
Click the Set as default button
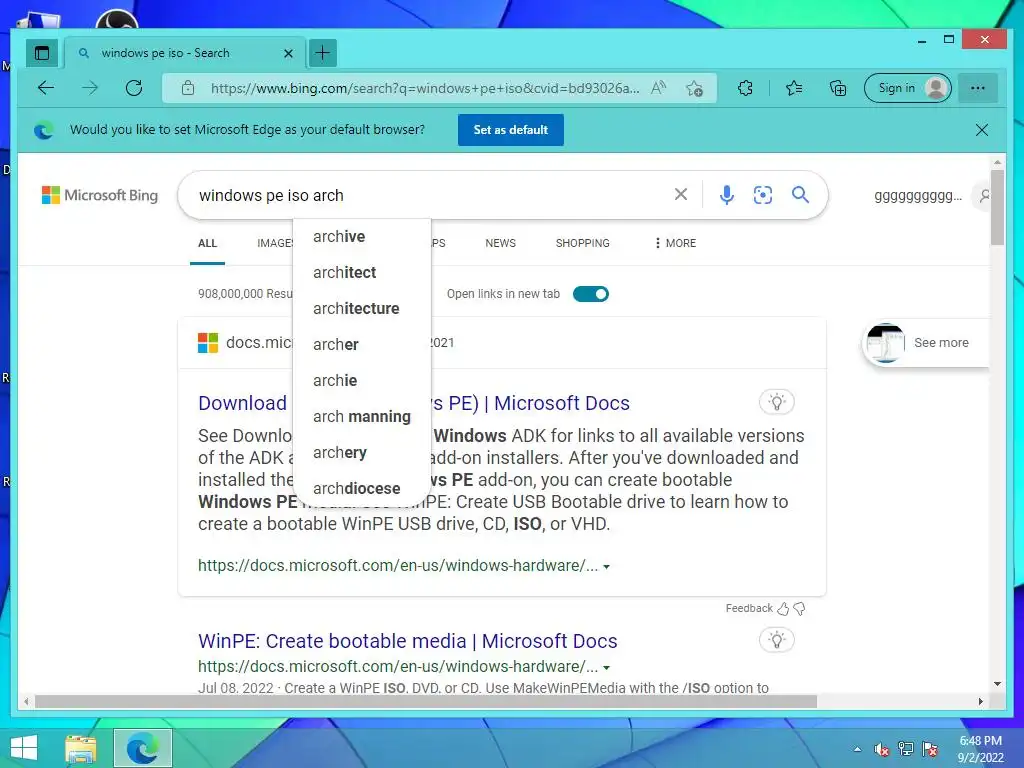511,130
